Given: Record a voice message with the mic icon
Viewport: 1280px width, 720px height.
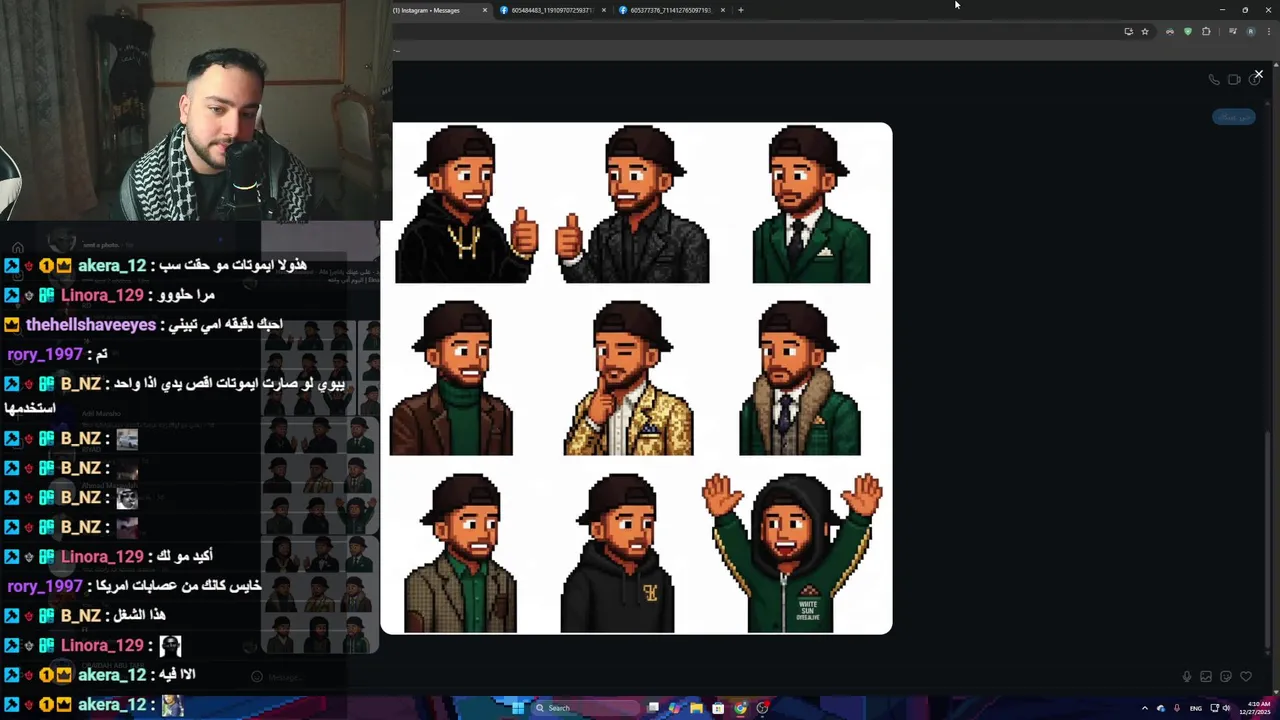Looking at the screenshot, I should [1187, 677].
